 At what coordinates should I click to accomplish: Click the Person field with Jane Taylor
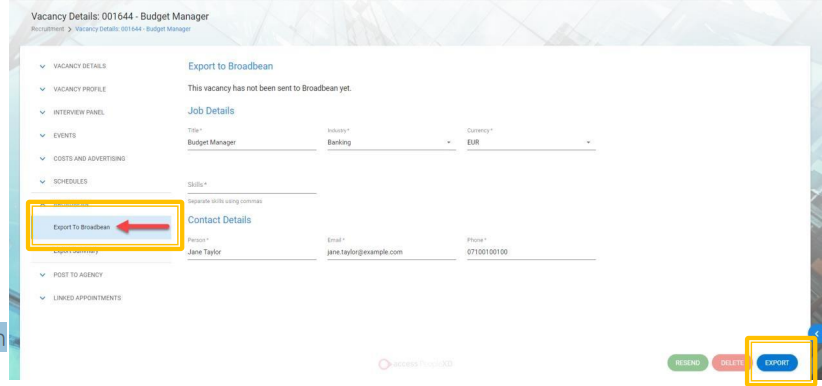(252, 252)
